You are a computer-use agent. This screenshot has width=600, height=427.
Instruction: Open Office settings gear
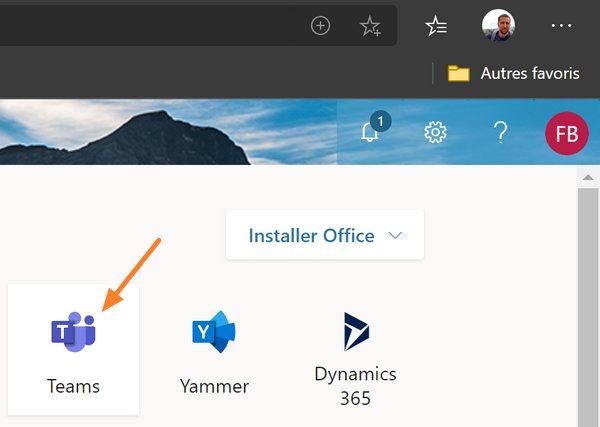pyautogui.click(x=435, y=132)
